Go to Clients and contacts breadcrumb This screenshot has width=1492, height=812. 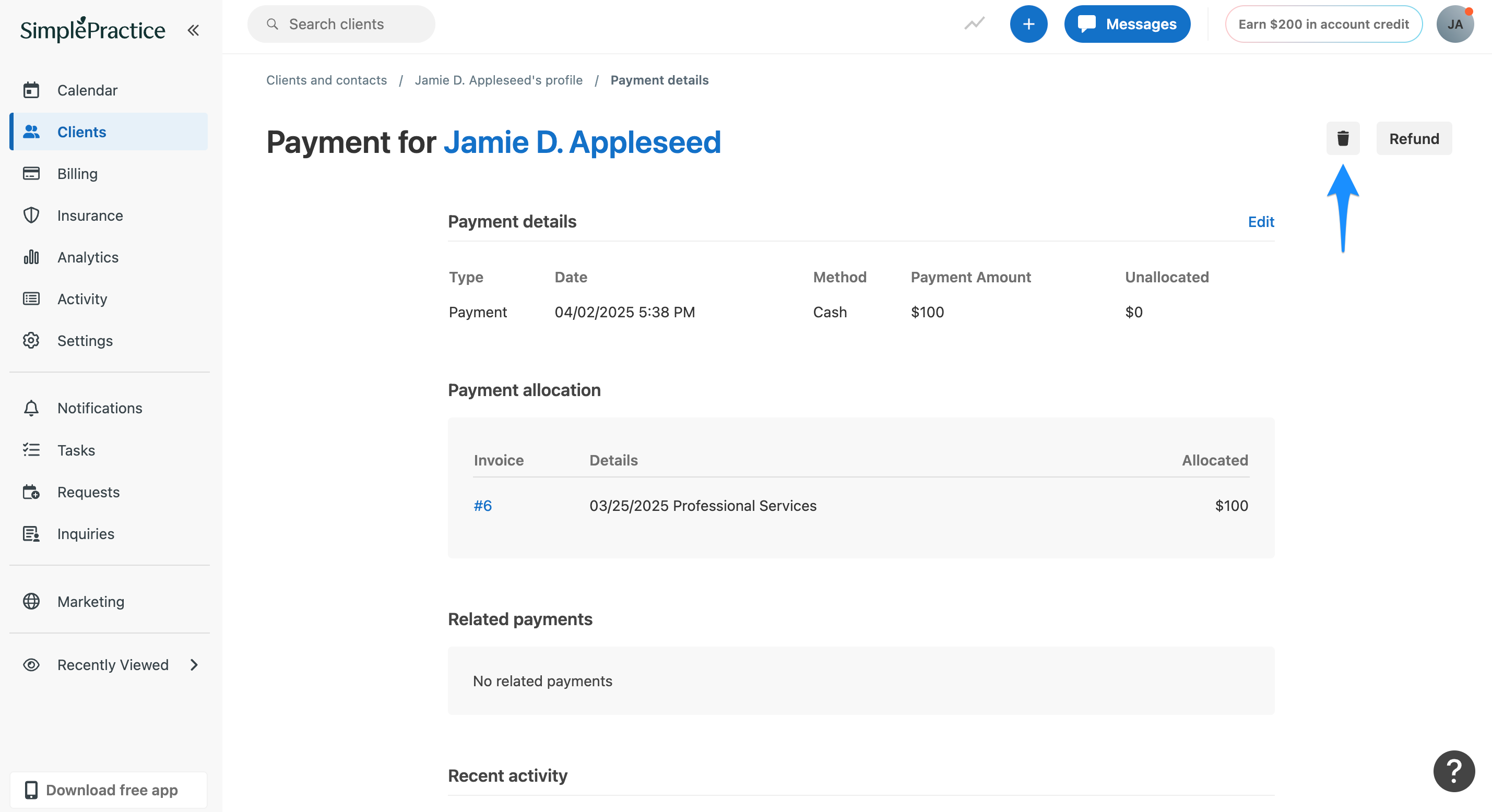click(x=327, y=80)
